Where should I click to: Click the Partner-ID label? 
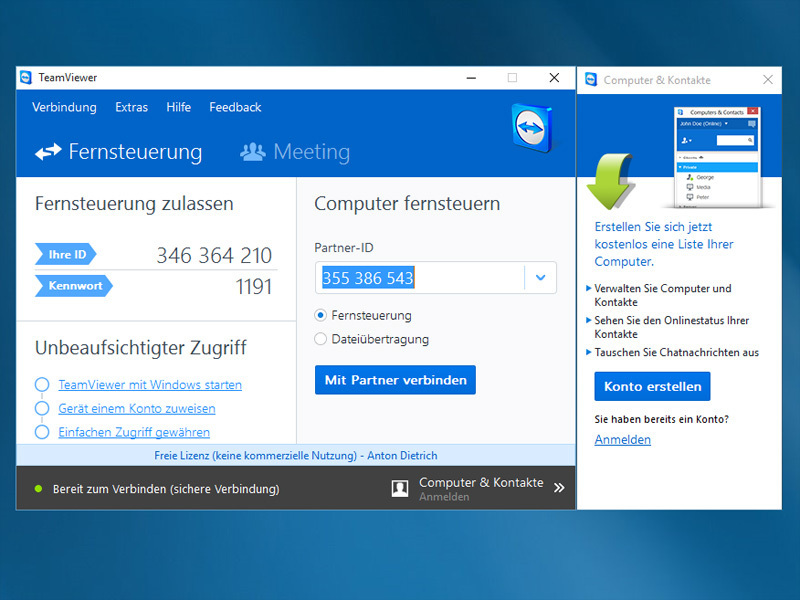pos(344,247)
